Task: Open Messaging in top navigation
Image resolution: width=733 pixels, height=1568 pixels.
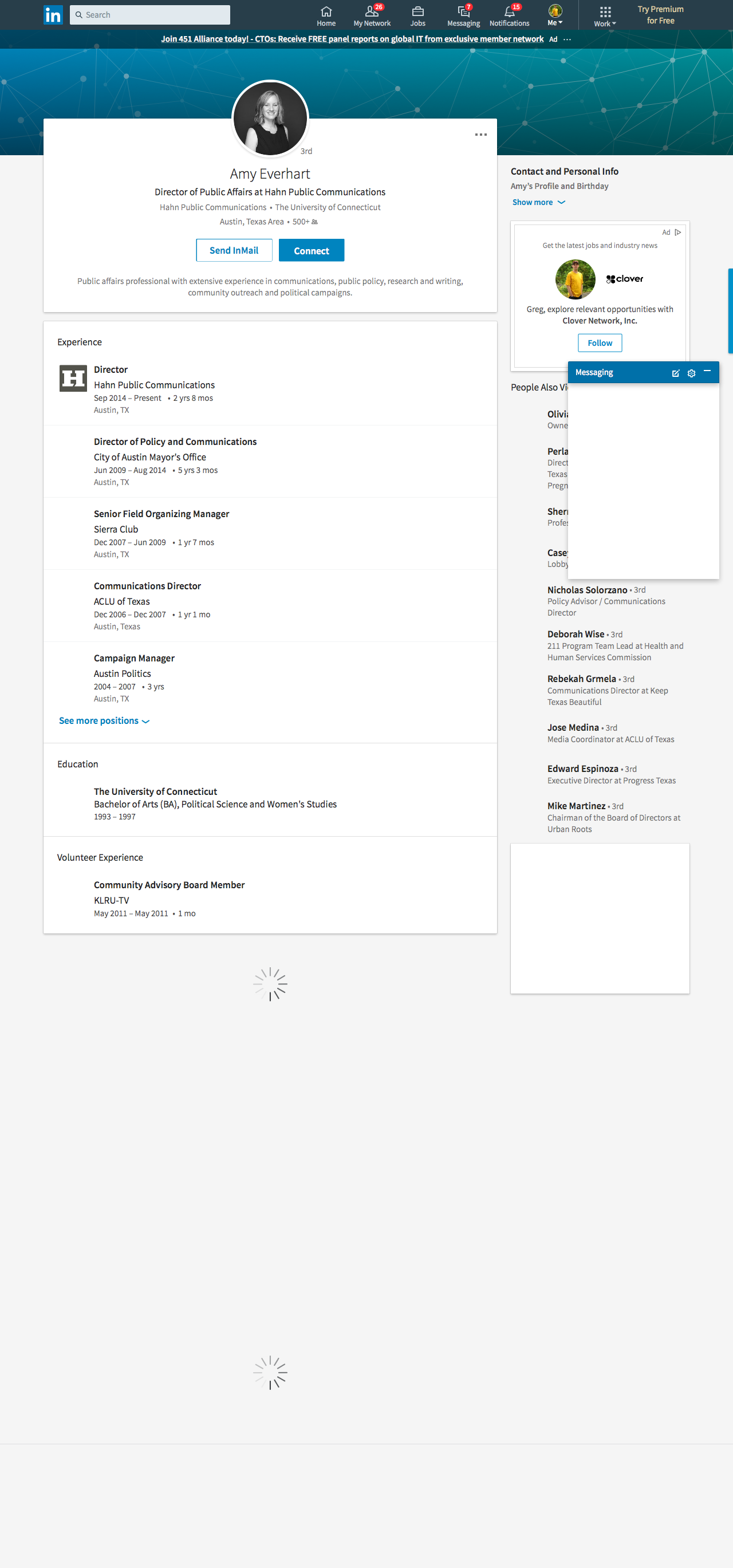Action: pos(463,16)
